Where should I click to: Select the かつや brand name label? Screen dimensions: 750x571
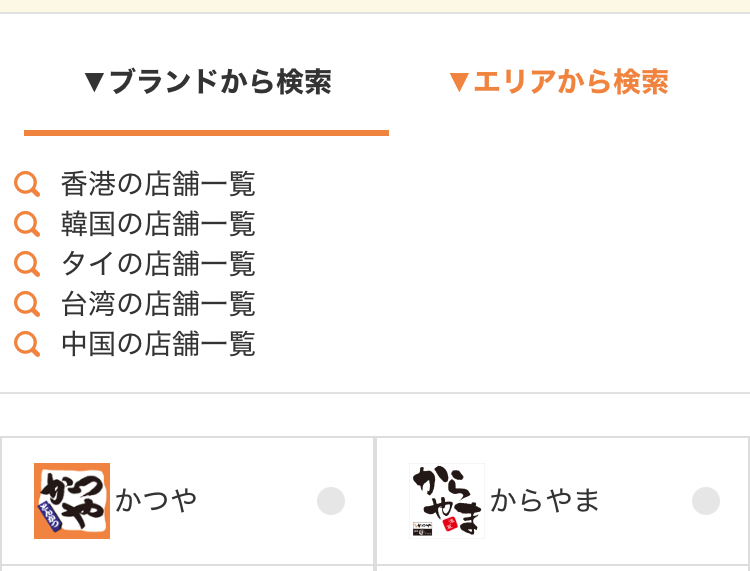[157, 500]
